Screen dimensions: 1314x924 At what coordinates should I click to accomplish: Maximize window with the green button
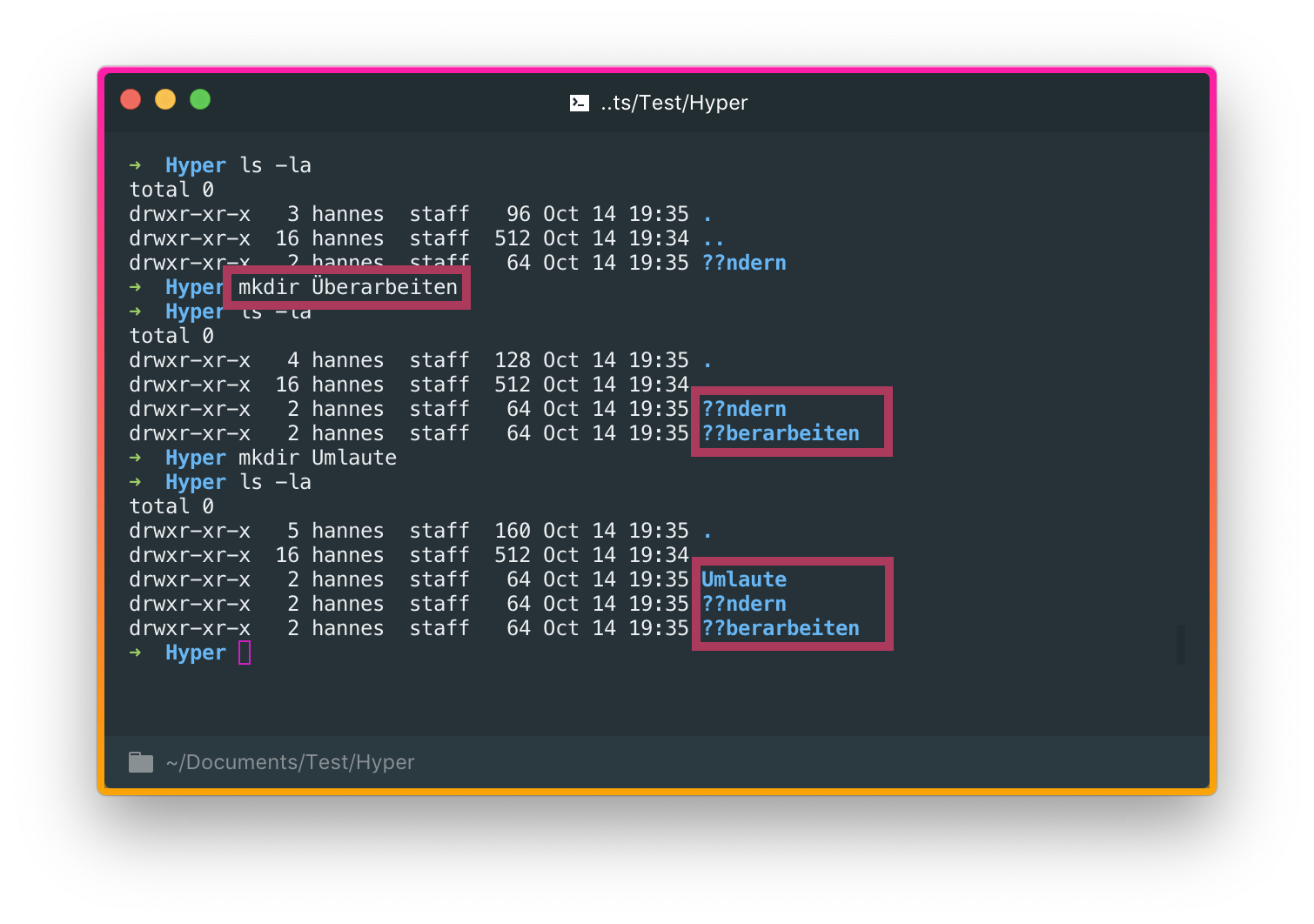click(200, 99)
